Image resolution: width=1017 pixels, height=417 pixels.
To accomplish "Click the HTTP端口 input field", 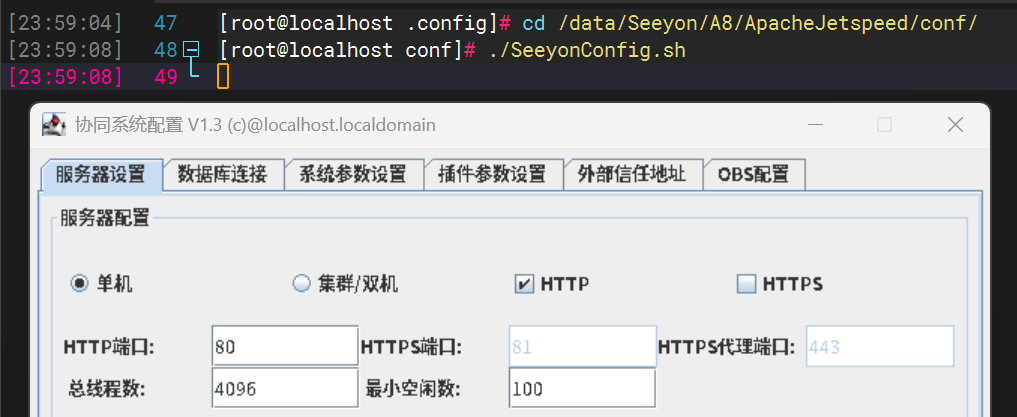I will (x=284, y=347).
